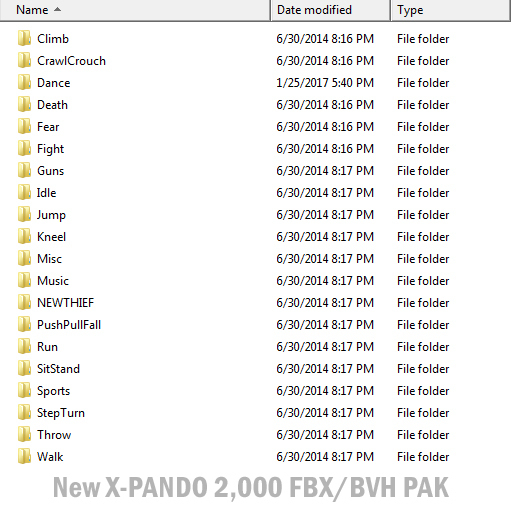Viewport: 511px width, 515px height.
Task: Select the CrawlCrouch folder icon
Action: (x=24, y=60)
